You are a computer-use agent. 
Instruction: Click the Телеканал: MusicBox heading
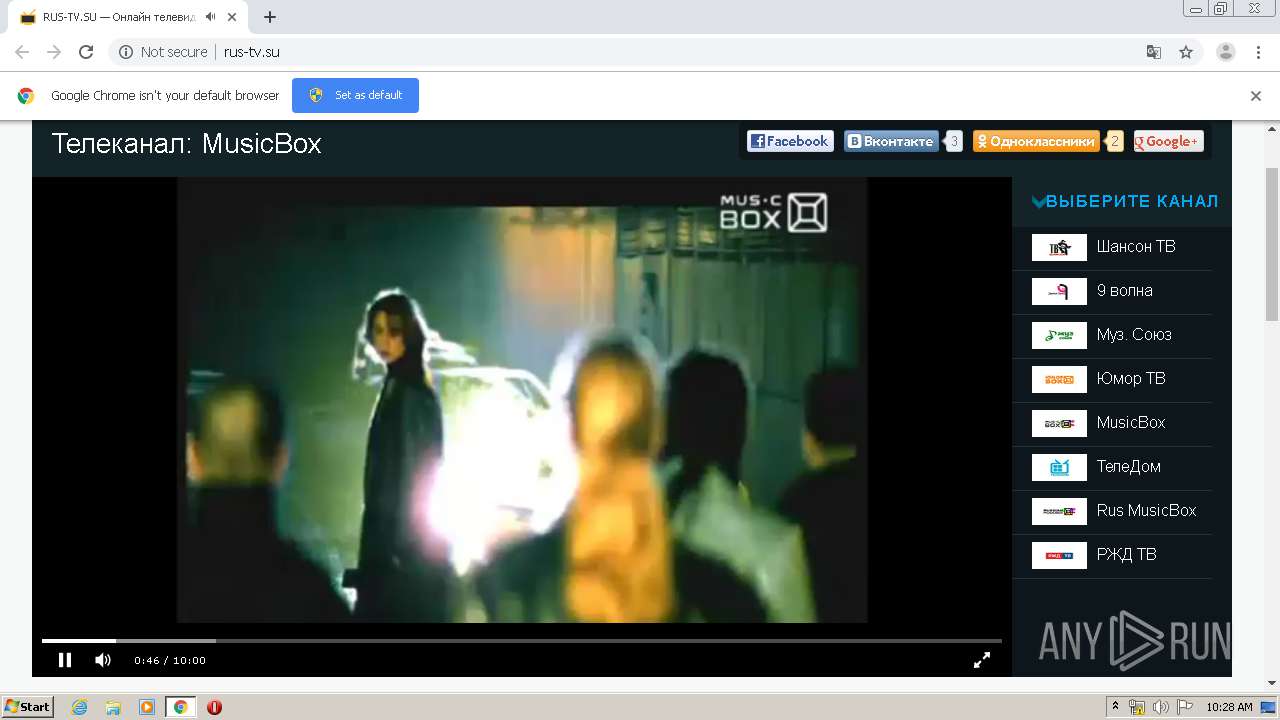[186, 143]
